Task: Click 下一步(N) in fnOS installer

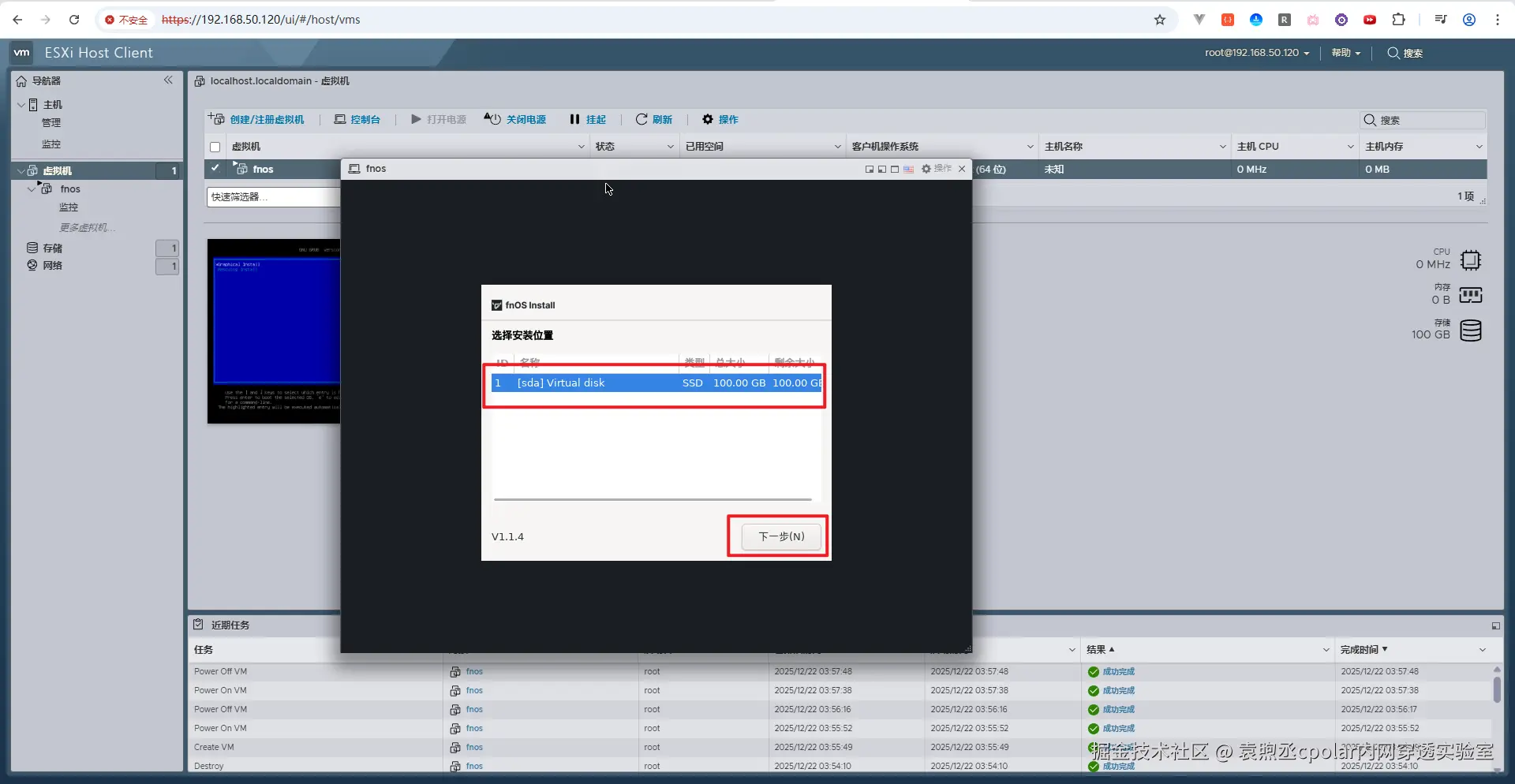Action: click(781, 536)
